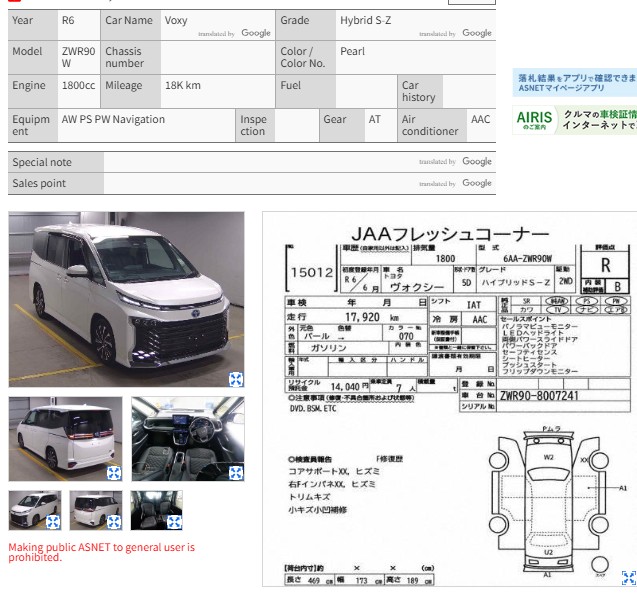Open the JAA auction inspection sheet image

(x=450, y=399)
